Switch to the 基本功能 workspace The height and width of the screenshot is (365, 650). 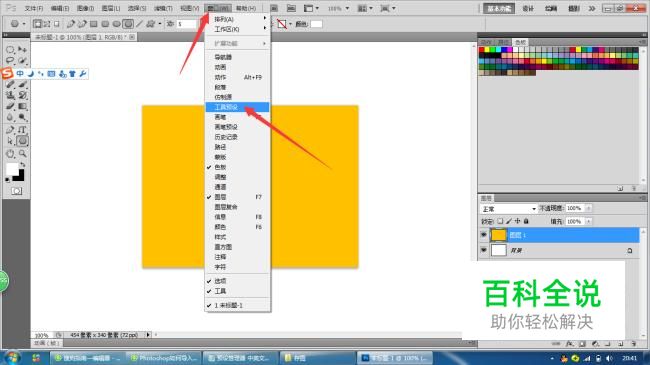coord(499,8)
